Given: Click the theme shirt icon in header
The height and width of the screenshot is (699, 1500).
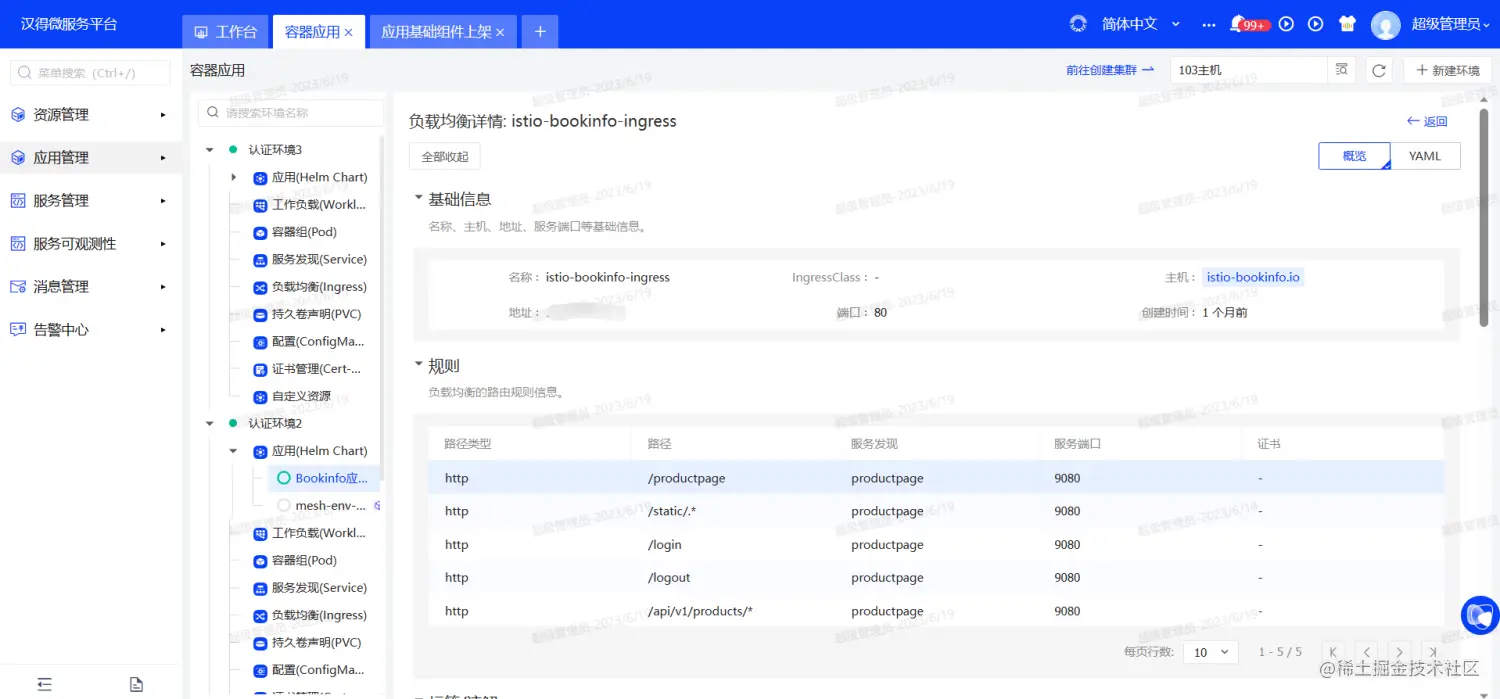Looking at the screenshot, I should coord(1346,24).
